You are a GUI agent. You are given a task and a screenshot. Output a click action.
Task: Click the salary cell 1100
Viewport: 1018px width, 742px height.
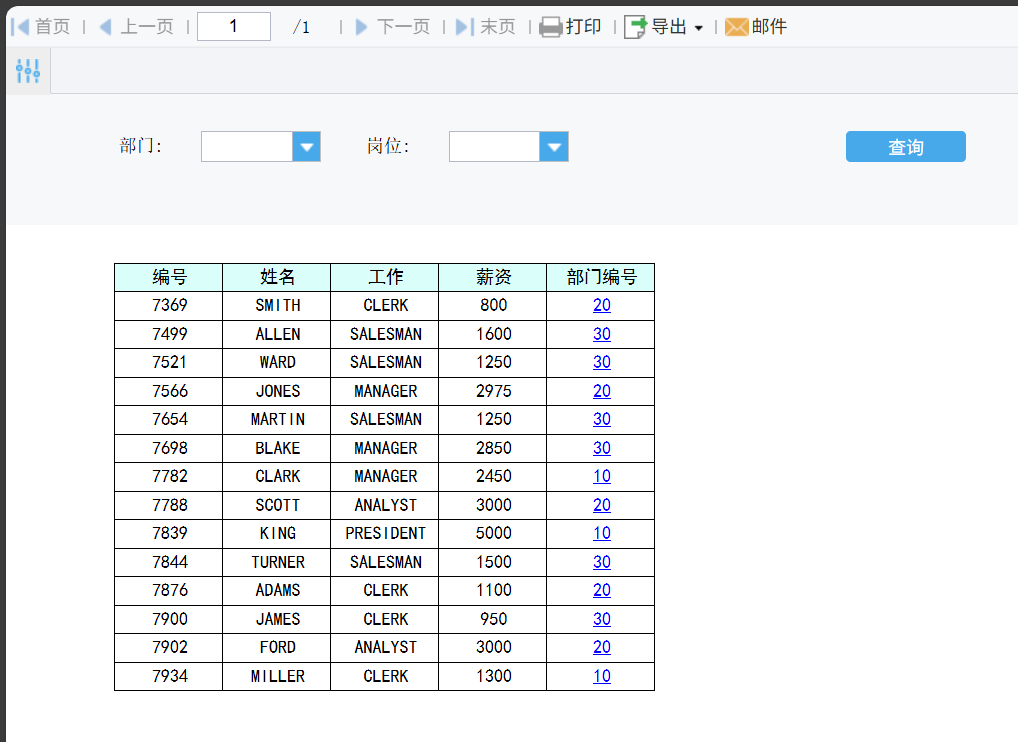pos(493,590)
